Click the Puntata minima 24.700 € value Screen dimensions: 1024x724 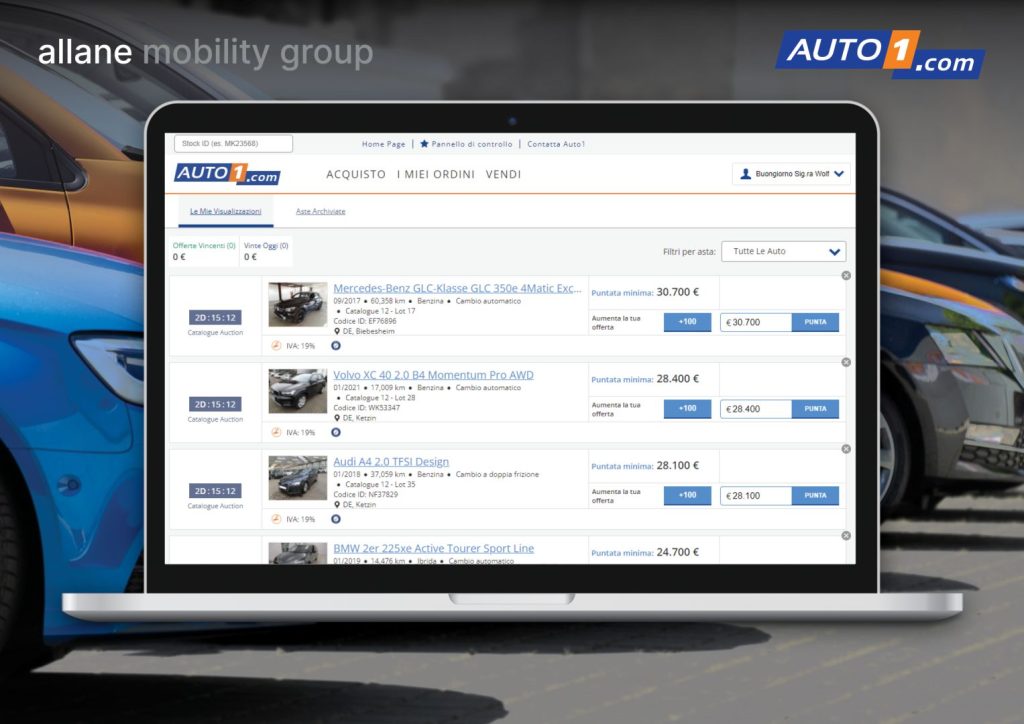[678, 552]
